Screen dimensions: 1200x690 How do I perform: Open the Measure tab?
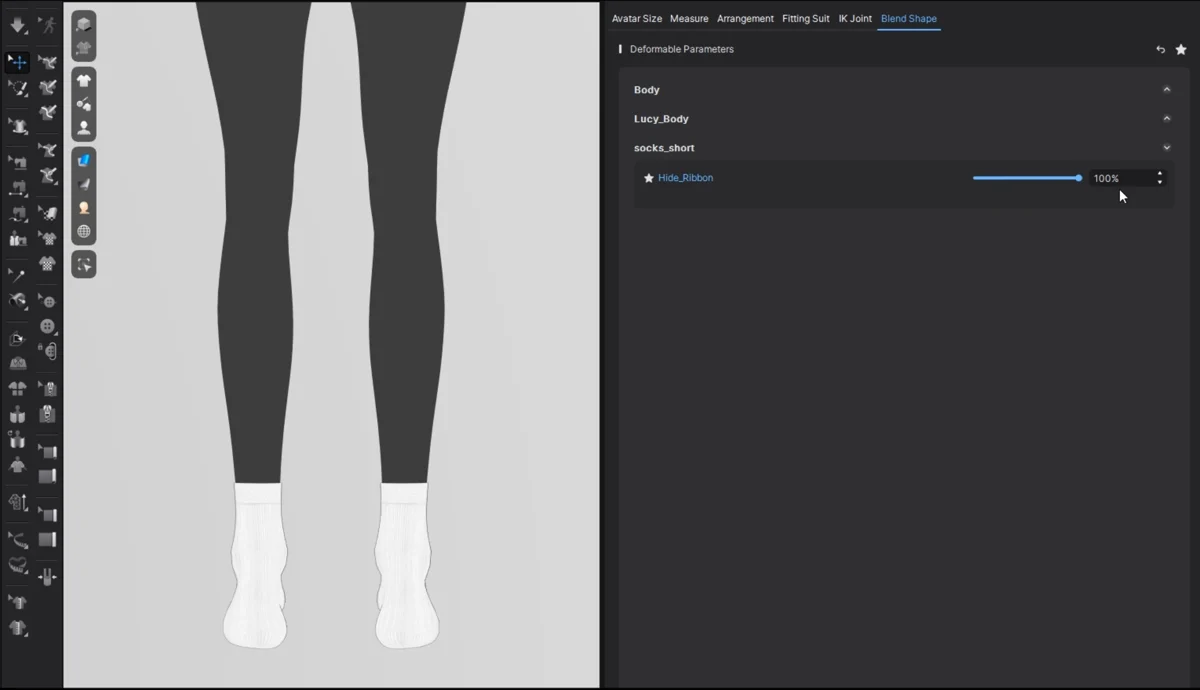pos(689,19)
